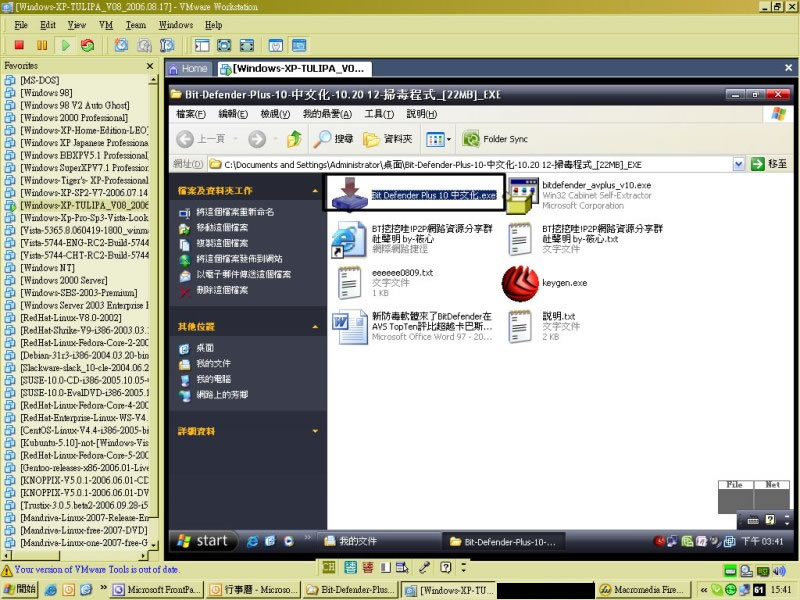
Task: Open the Explorer 檢視(V) menu
Action: click(275, 114)
